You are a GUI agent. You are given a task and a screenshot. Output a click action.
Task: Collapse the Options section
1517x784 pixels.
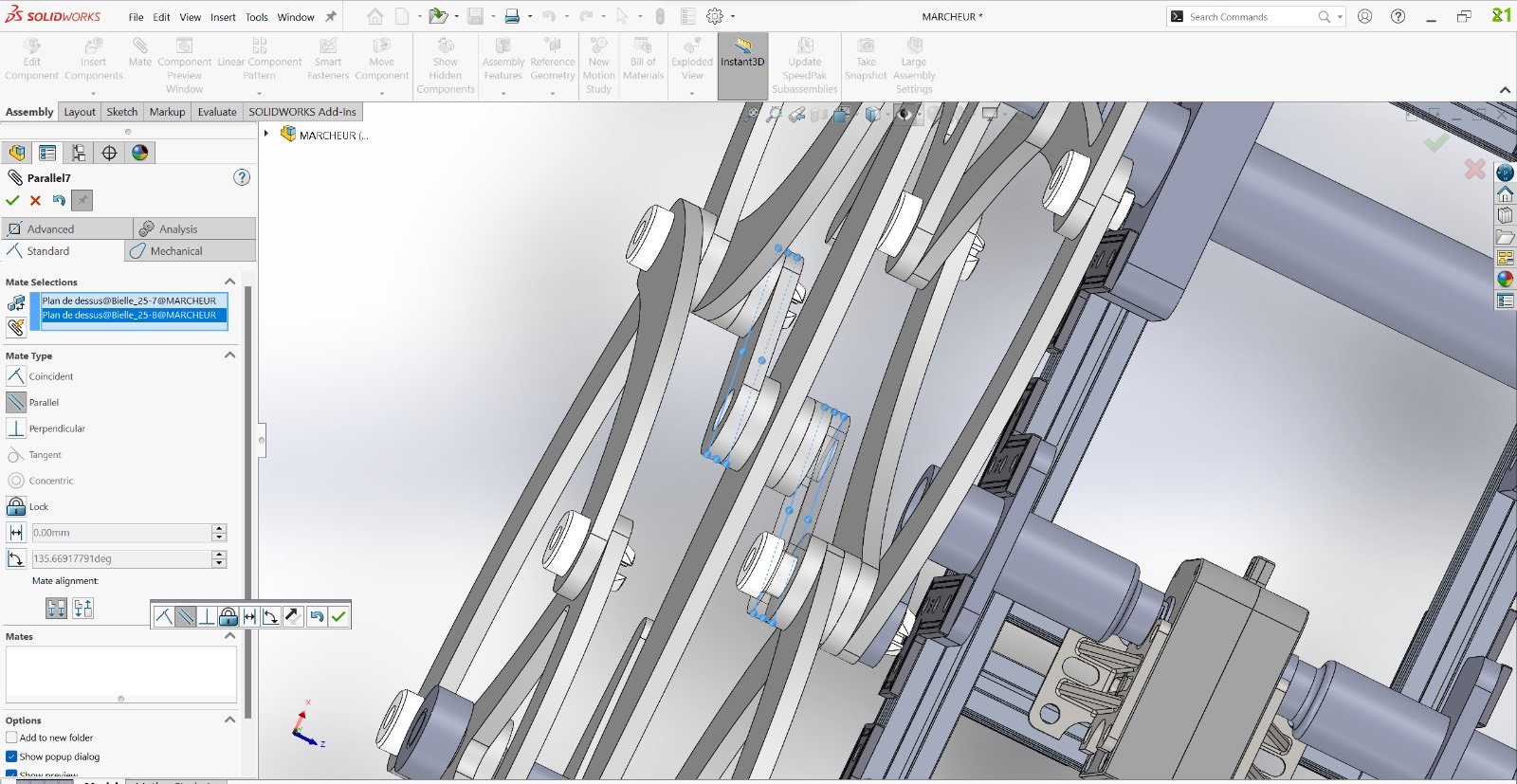(229, 720)
